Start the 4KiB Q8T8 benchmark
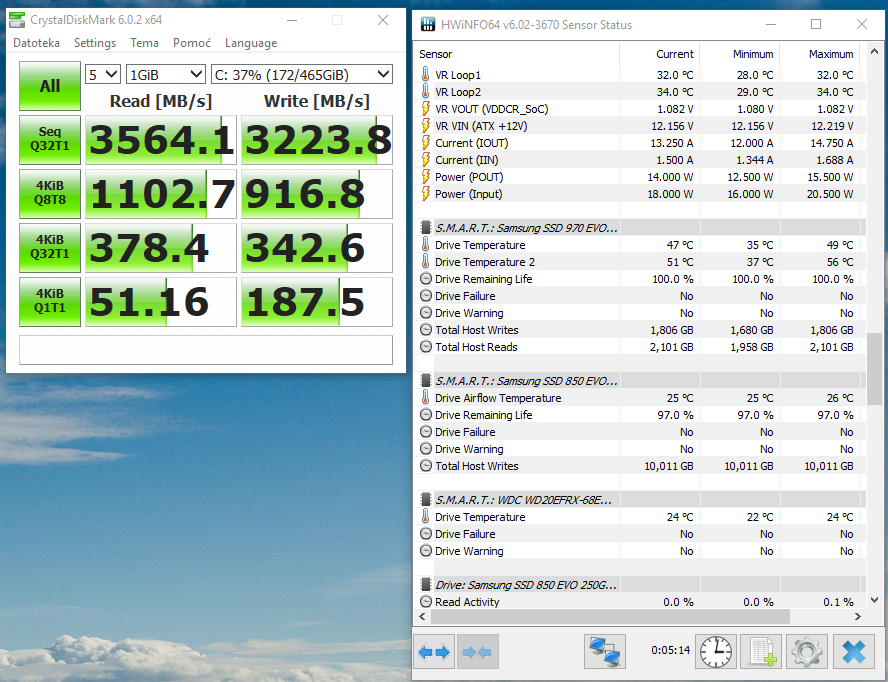 (50, 194)
